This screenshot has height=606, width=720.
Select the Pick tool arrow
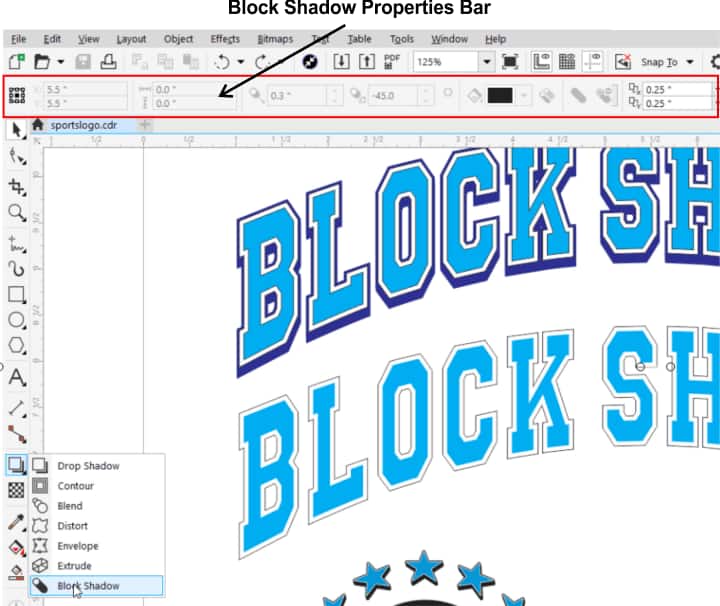[x=16, y=130]
